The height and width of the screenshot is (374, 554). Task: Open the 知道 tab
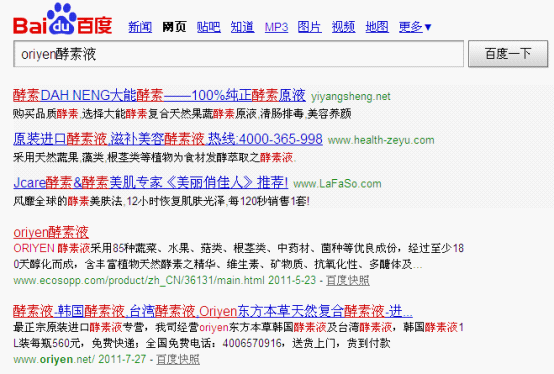[242, 27]
